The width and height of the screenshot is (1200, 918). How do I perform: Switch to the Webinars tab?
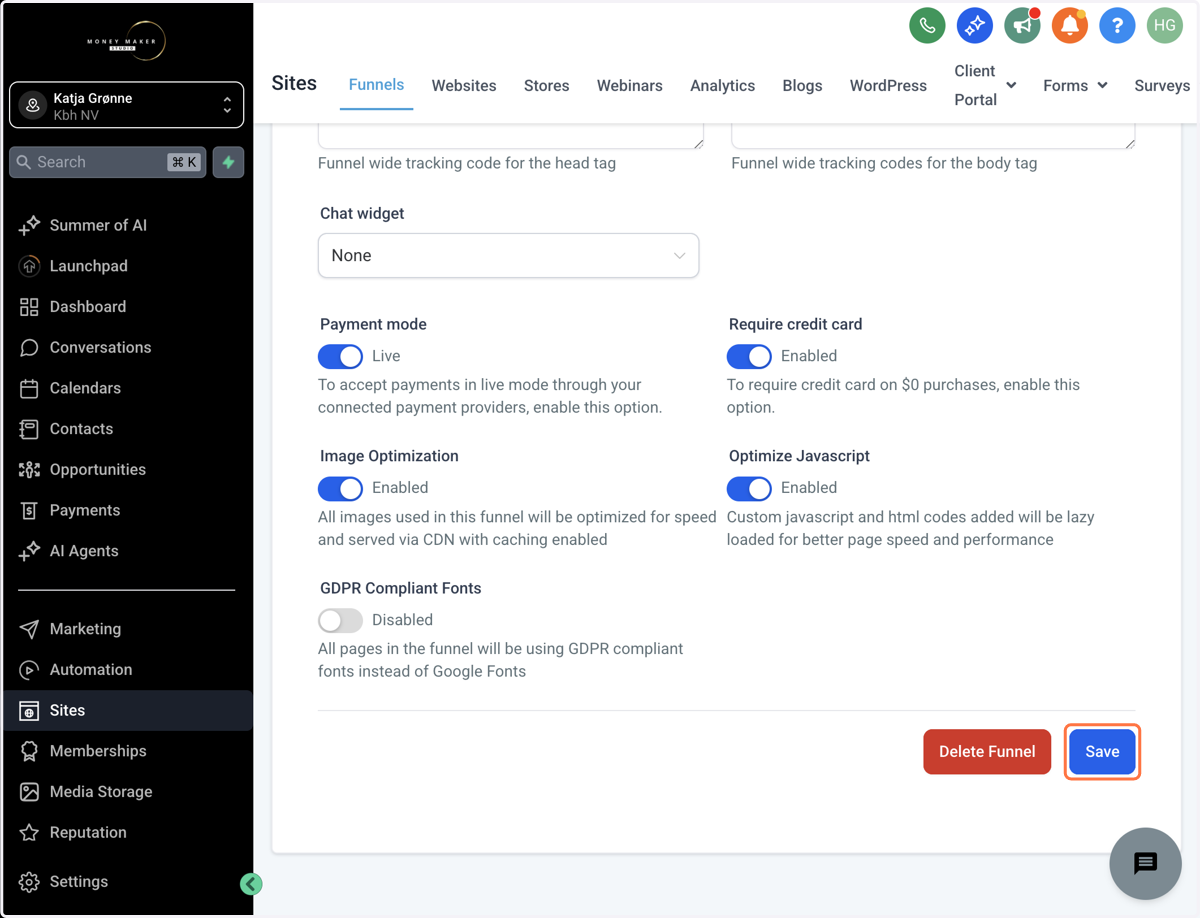pyautogui.click(x=630, y=86)
